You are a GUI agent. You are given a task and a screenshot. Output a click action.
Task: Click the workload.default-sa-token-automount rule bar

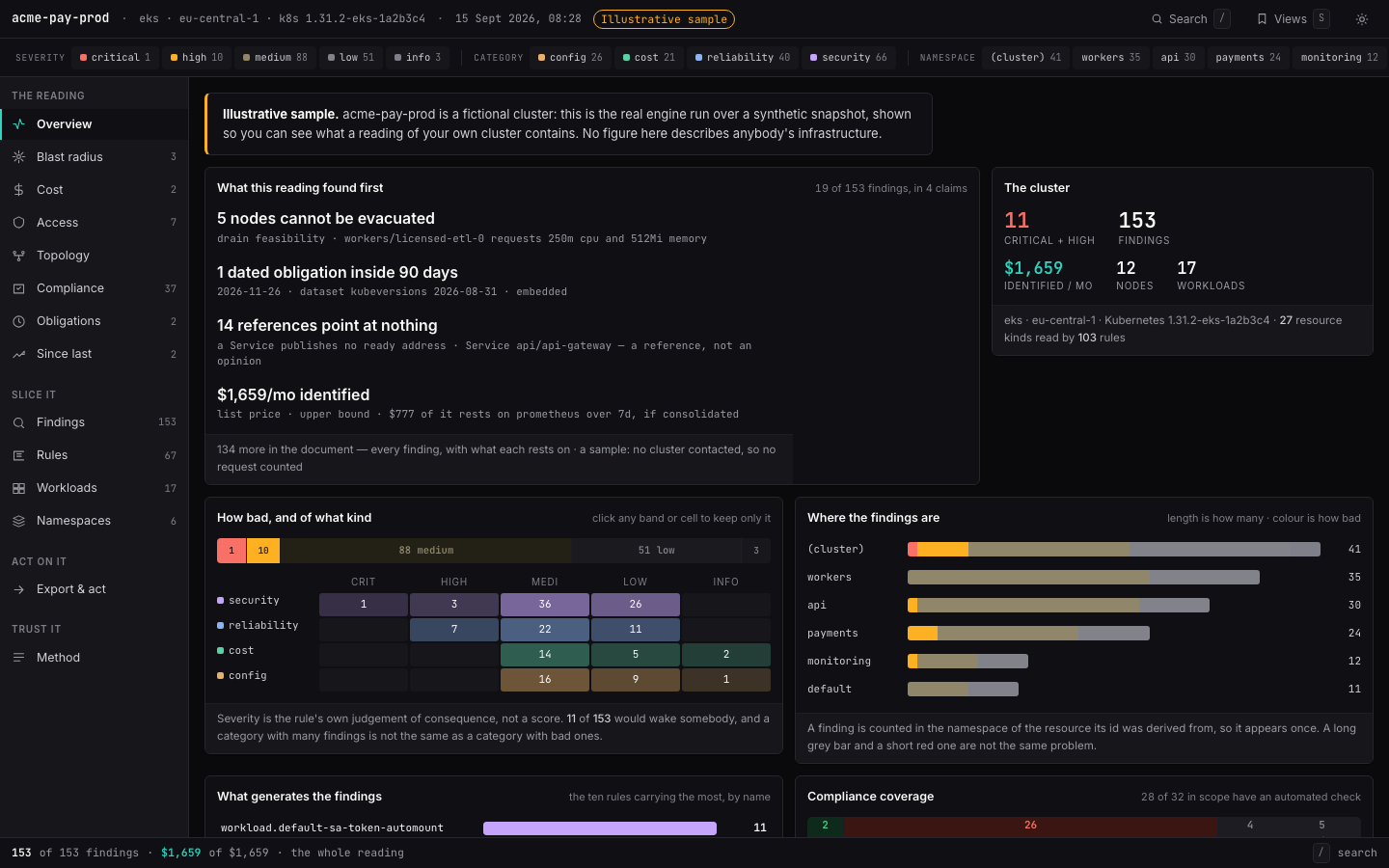pyautogui.click(x=600, y=828)
